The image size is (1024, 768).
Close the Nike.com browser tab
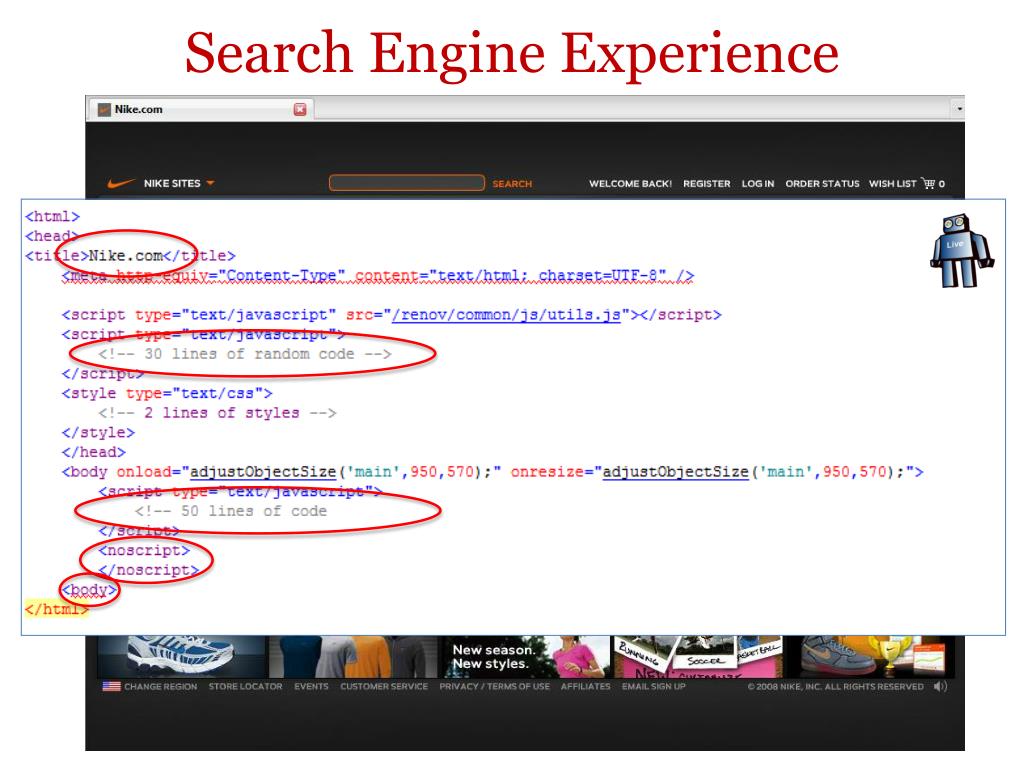[300, 109]
